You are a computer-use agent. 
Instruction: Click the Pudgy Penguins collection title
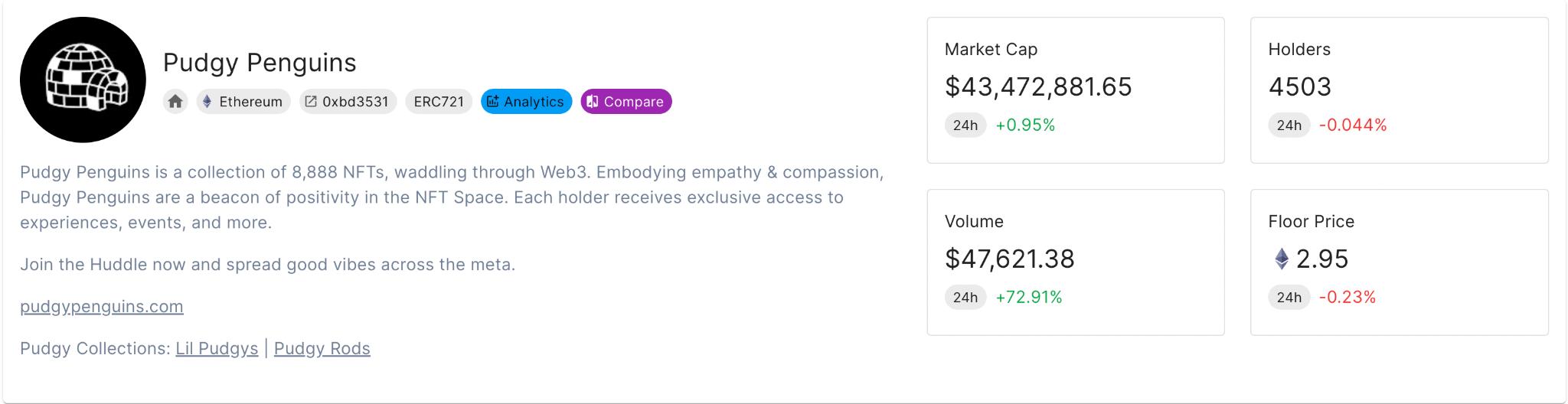tap(260, 63)
